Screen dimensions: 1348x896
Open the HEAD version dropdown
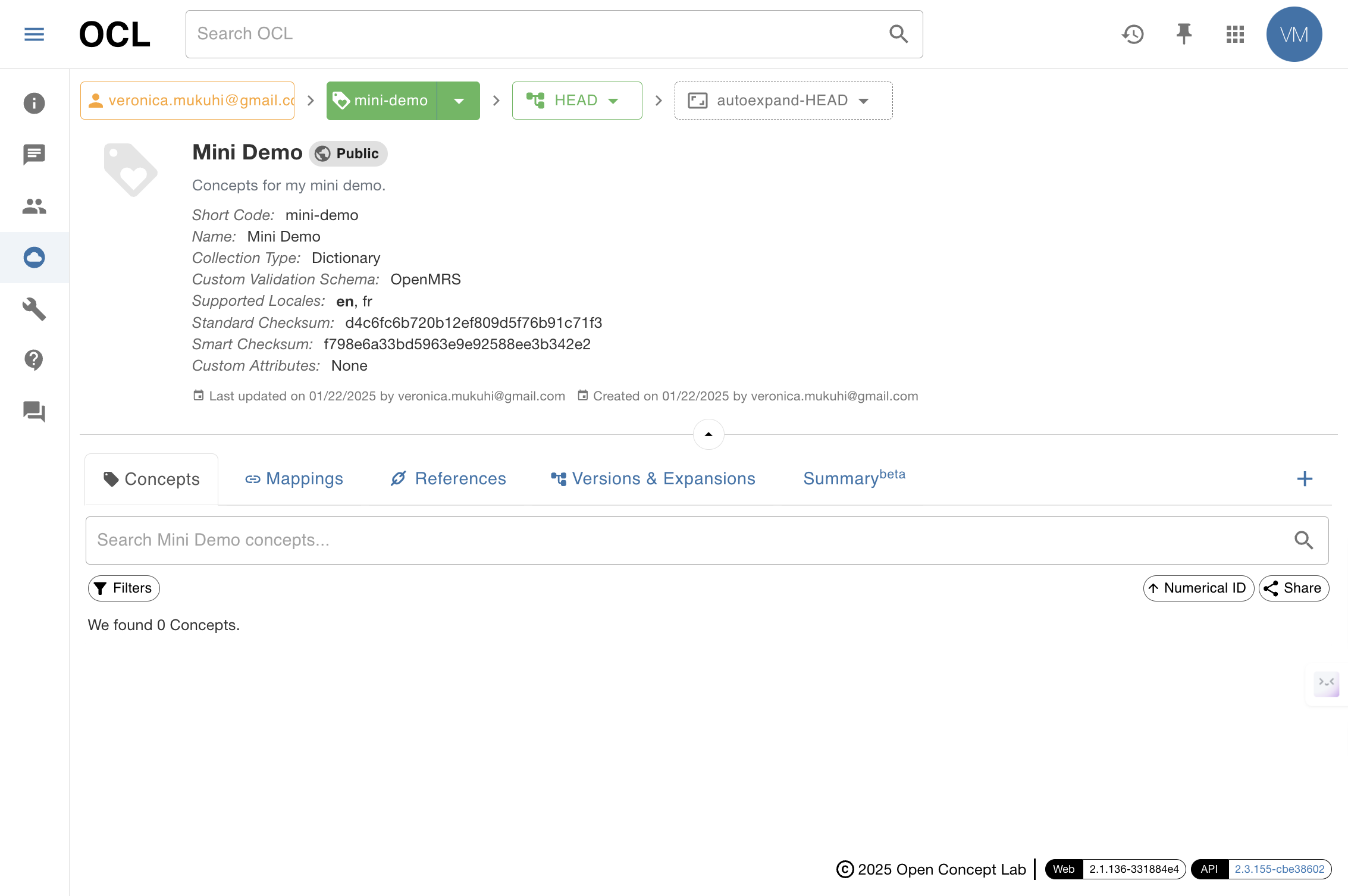point(577,101)
